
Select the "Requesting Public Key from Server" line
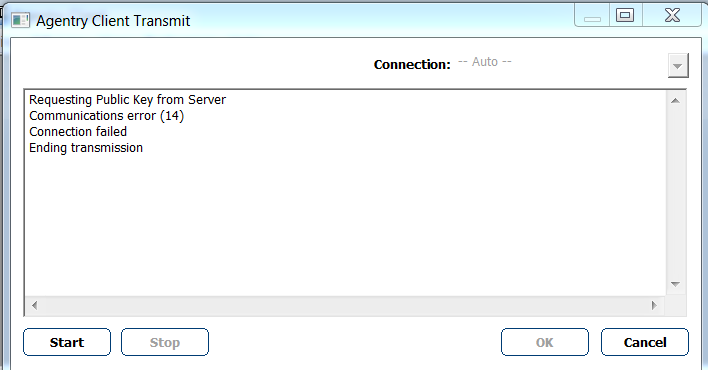point(127,99)
